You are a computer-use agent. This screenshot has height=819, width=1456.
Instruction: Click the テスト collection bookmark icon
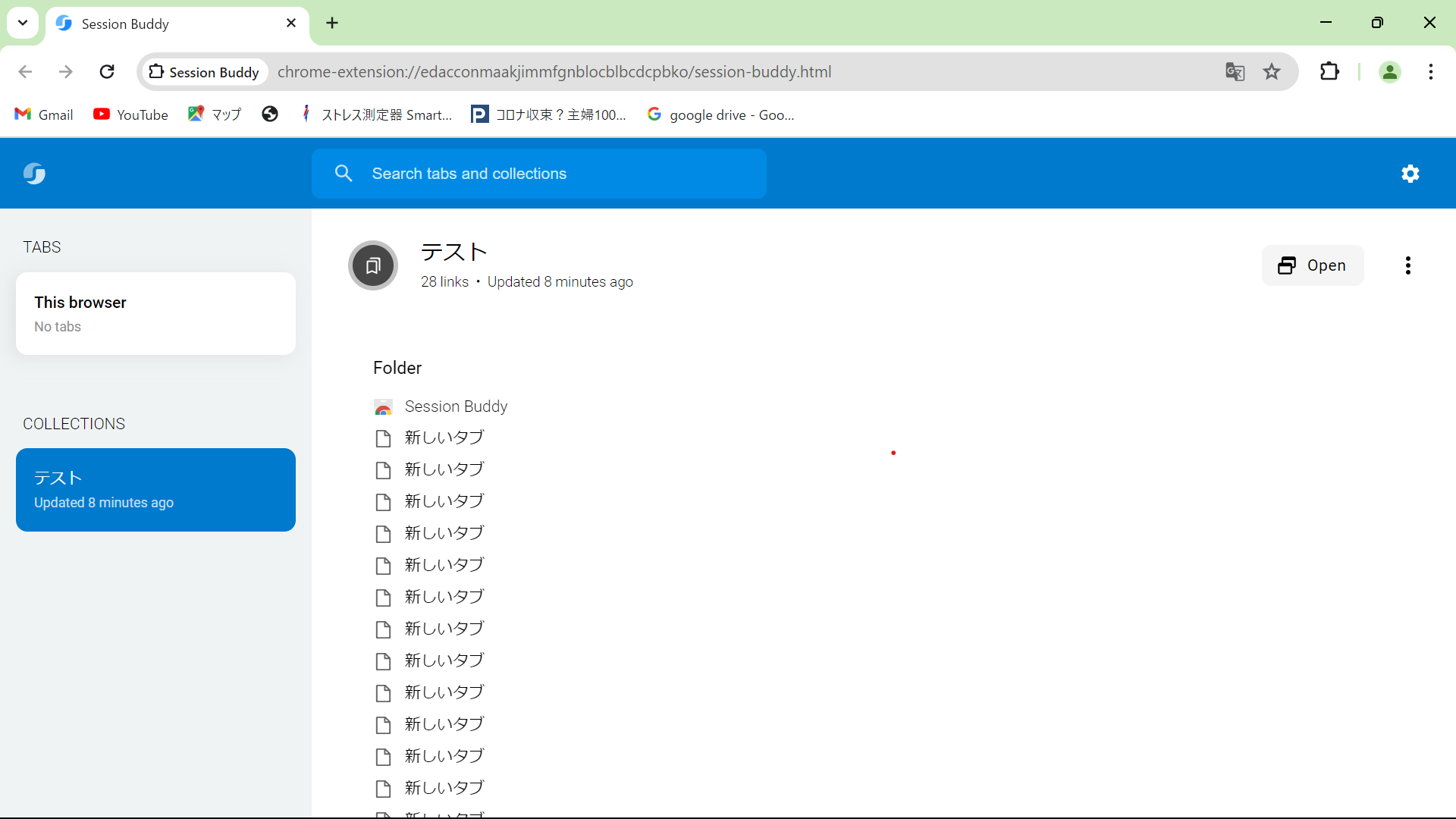click(372, 265)
